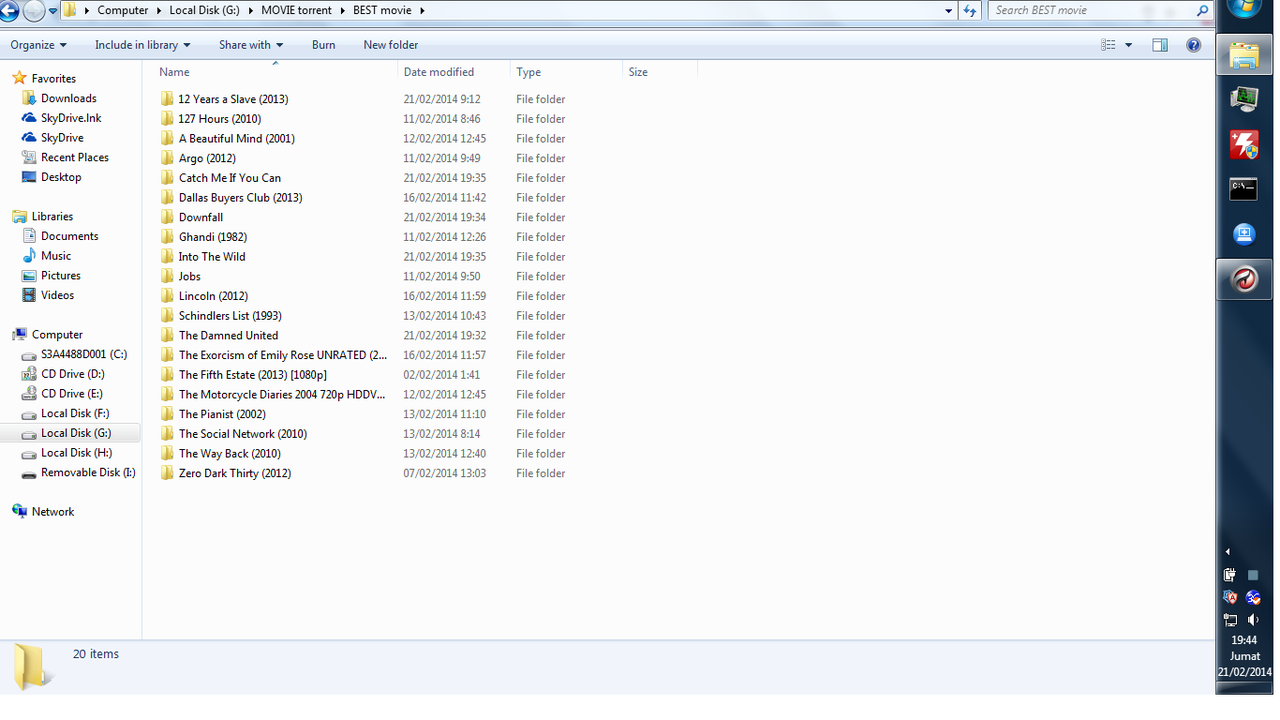The width and height of the screenshot is (1280, 720).
Task: Select Computer in navigation pane
Action: coord(57,335)
